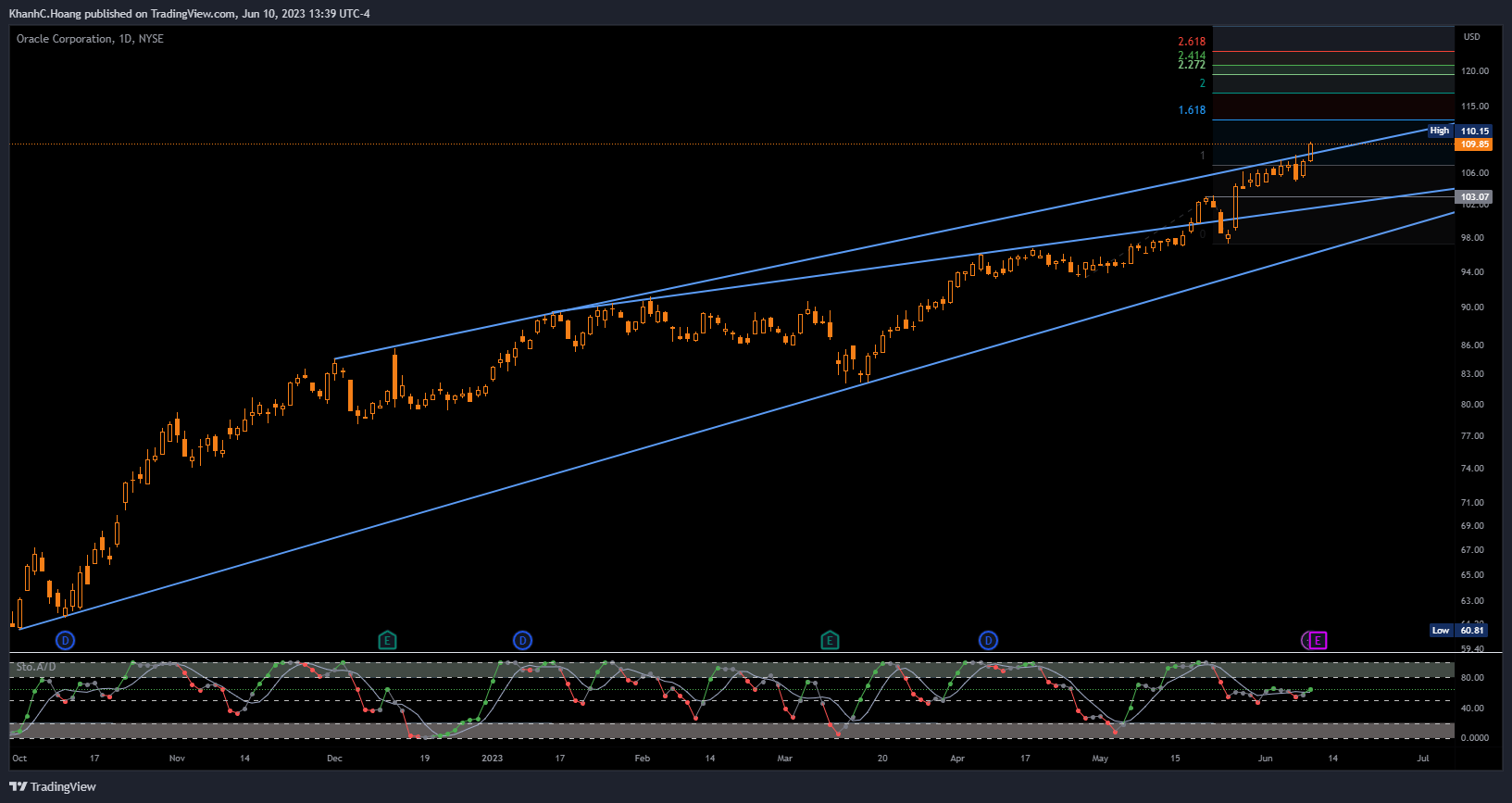Click the 65.00 price axis value
This screenshot has height=803, width=1512.
coord(1473,575)
